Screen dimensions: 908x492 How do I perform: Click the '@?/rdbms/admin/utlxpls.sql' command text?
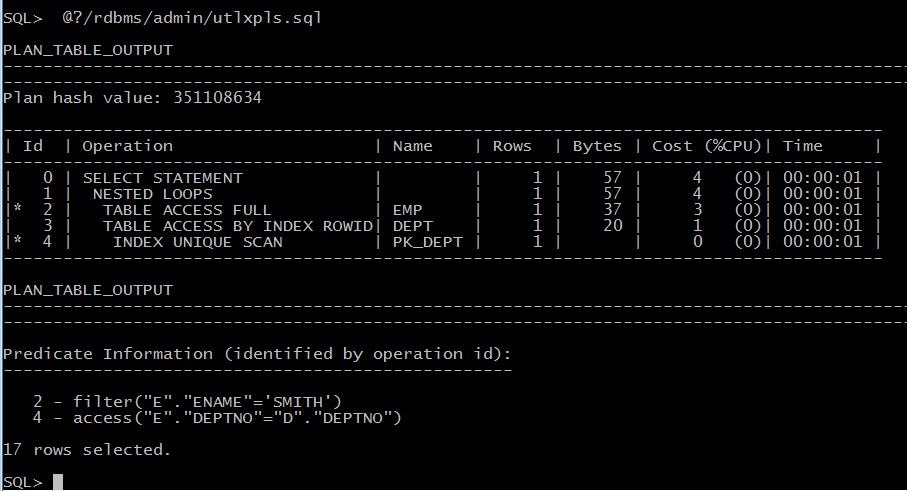point(192,18)
